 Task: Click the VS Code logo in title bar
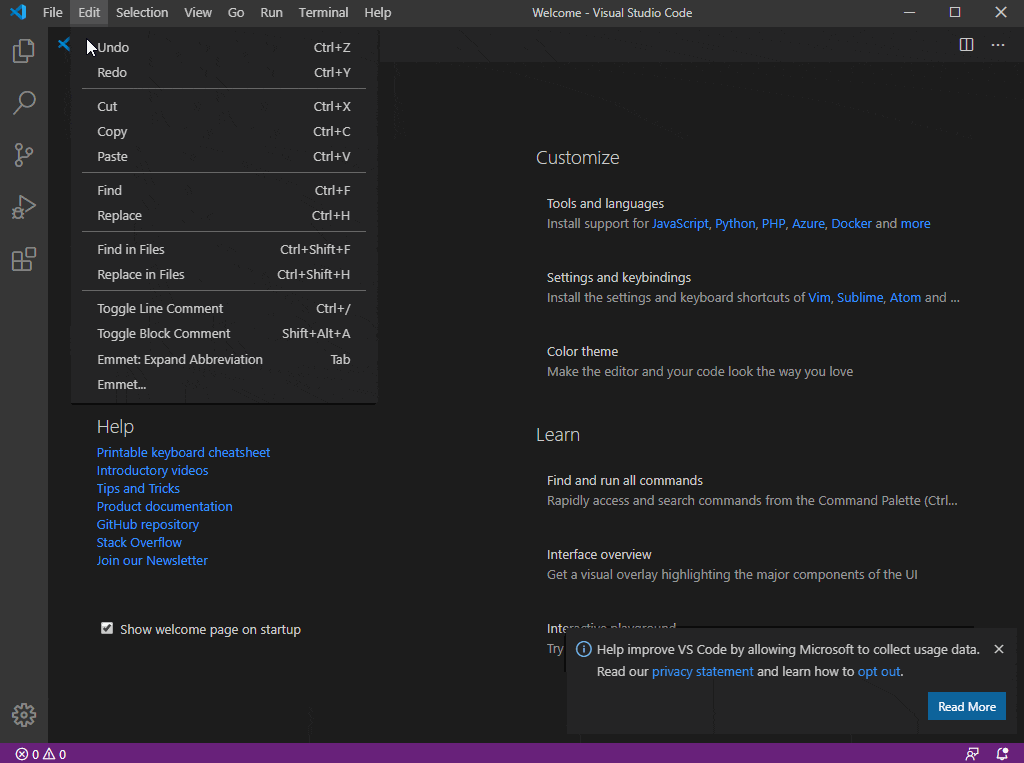tap(18, 12)
